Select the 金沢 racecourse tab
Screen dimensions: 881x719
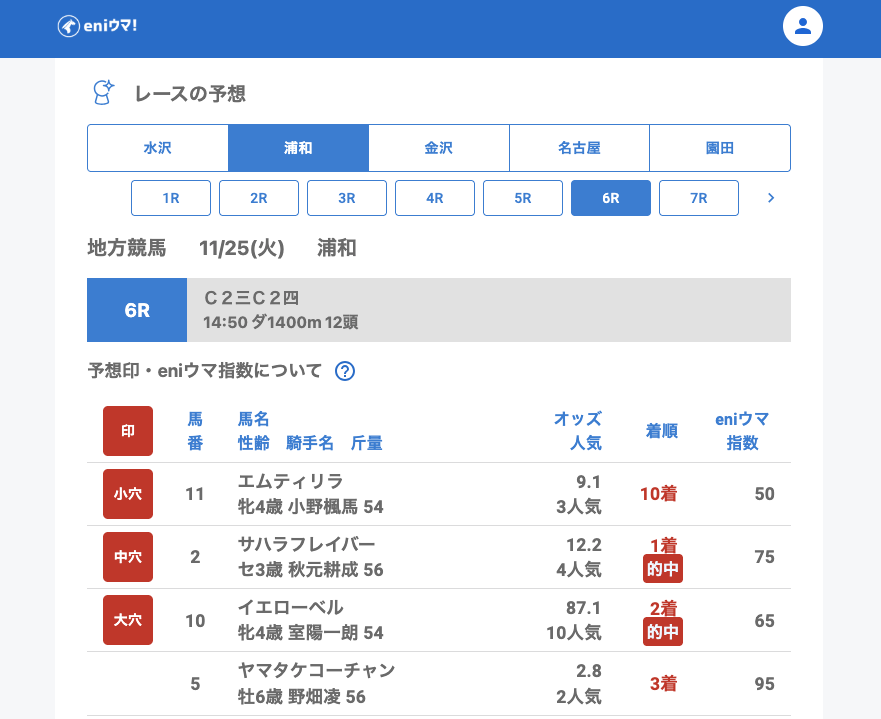click(439, 148)
